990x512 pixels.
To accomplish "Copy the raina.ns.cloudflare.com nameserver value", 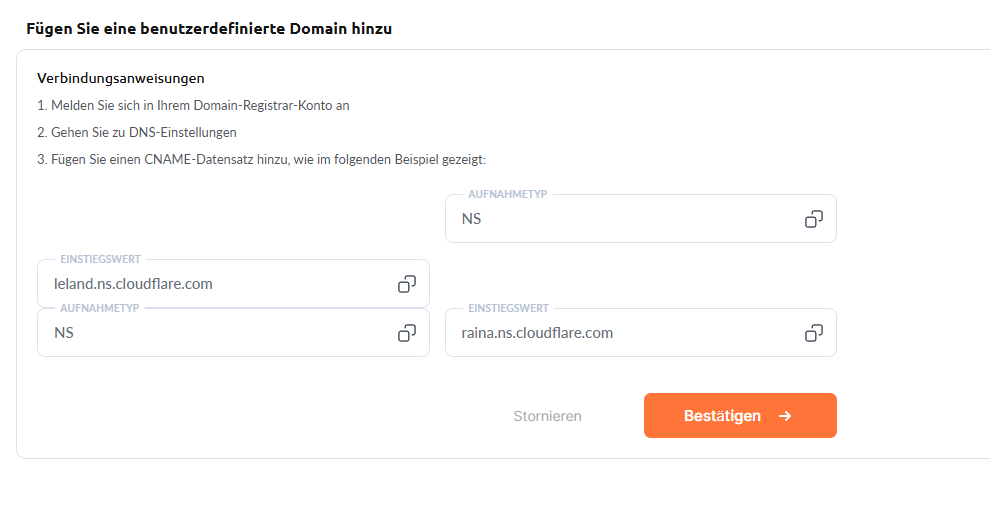I will [x=814, y=332].
